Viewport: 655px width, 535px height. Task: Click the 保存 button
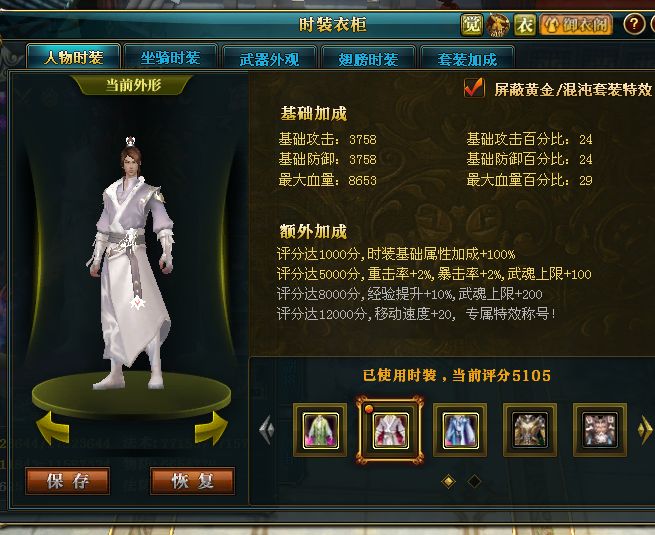[68, 481]
